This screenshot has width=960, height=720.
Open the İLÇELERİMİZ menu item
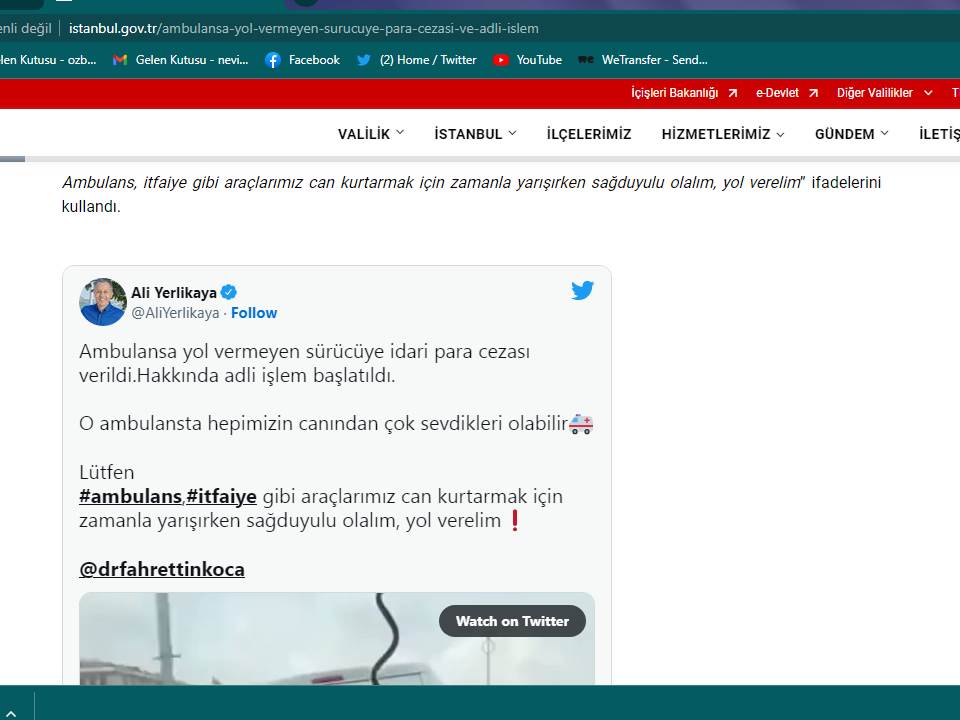pyautogui.click(x=589, y=134)
